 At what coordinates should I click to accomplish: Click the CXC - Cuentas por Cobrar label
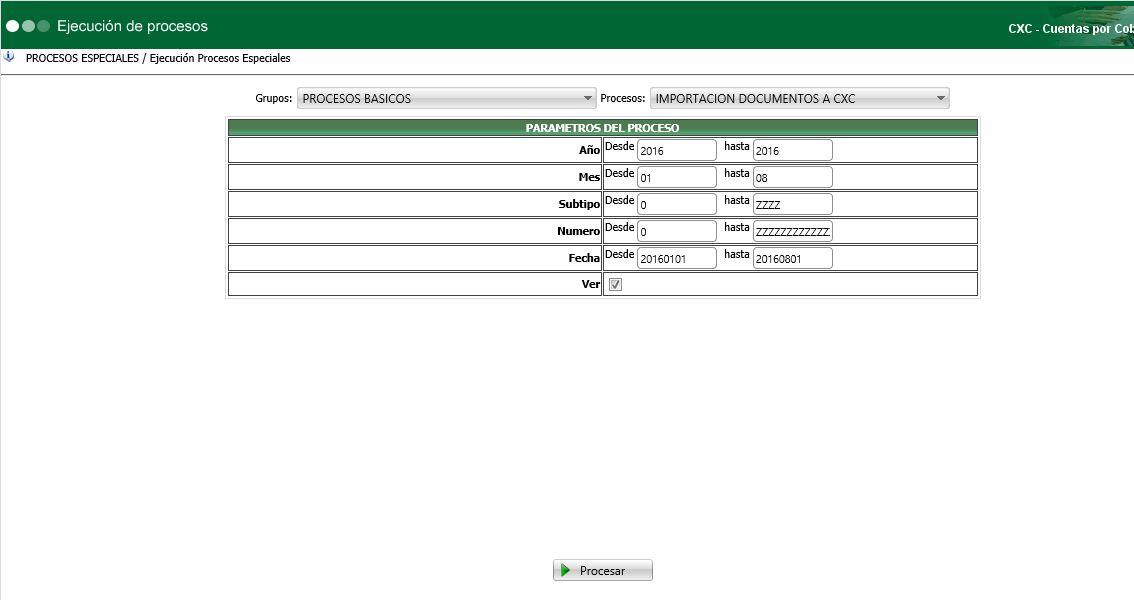(1070, 29)
